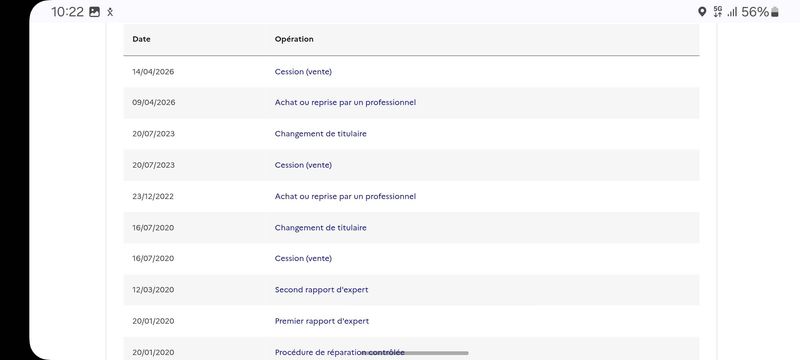This screenshot has height=360, width=800.
Task: Open Premier rapport d'expert entry
Action: [322, 321]
